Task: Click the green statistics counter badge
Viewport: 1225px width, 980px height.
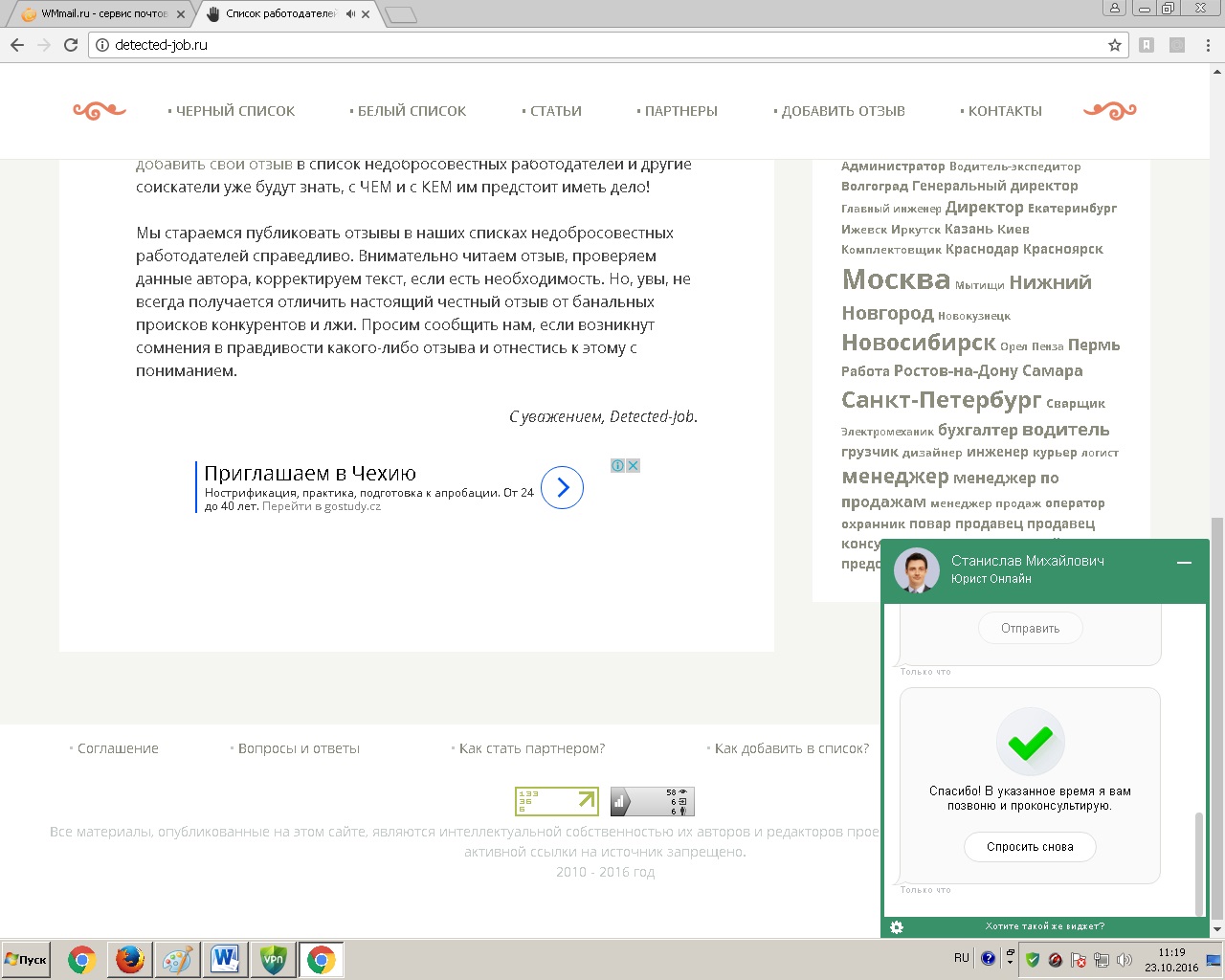Action: click(557, 801)
